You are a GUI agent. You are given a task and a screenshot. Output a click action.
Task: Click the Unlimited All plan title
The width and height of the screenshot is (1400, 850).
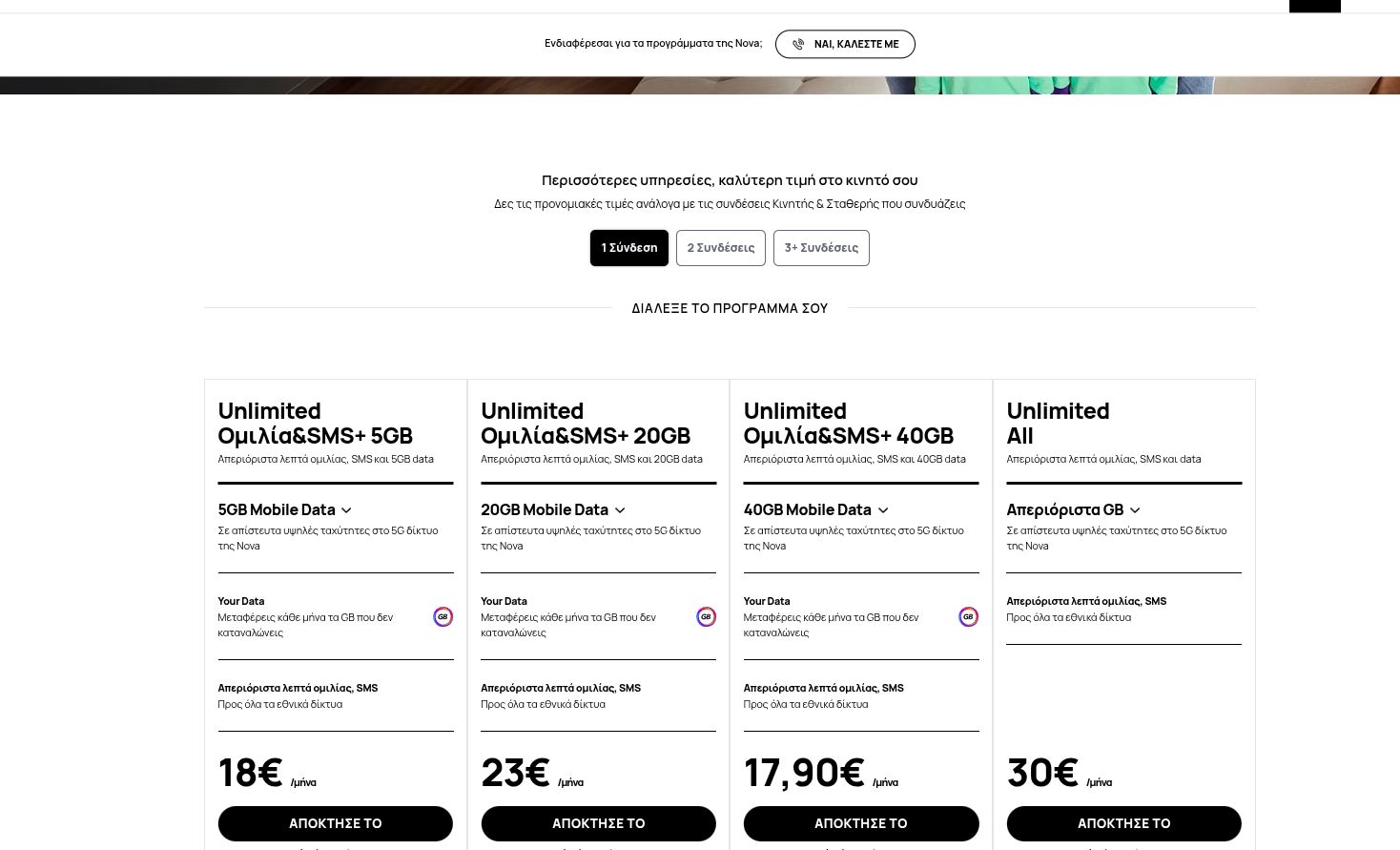pyautogui.click(x=1058, y=424)
